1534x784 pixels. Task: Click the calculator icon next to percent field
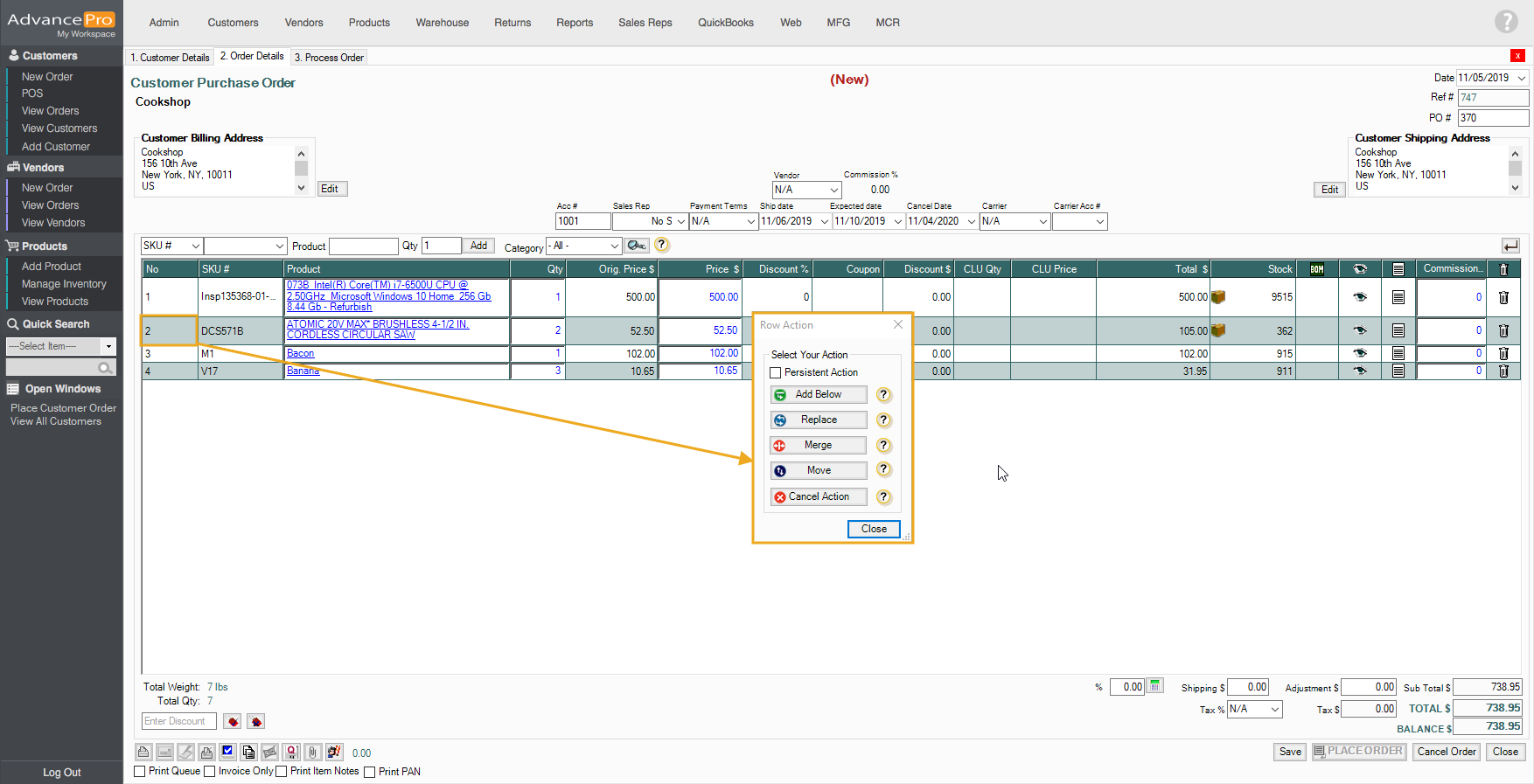point(1155,686)
